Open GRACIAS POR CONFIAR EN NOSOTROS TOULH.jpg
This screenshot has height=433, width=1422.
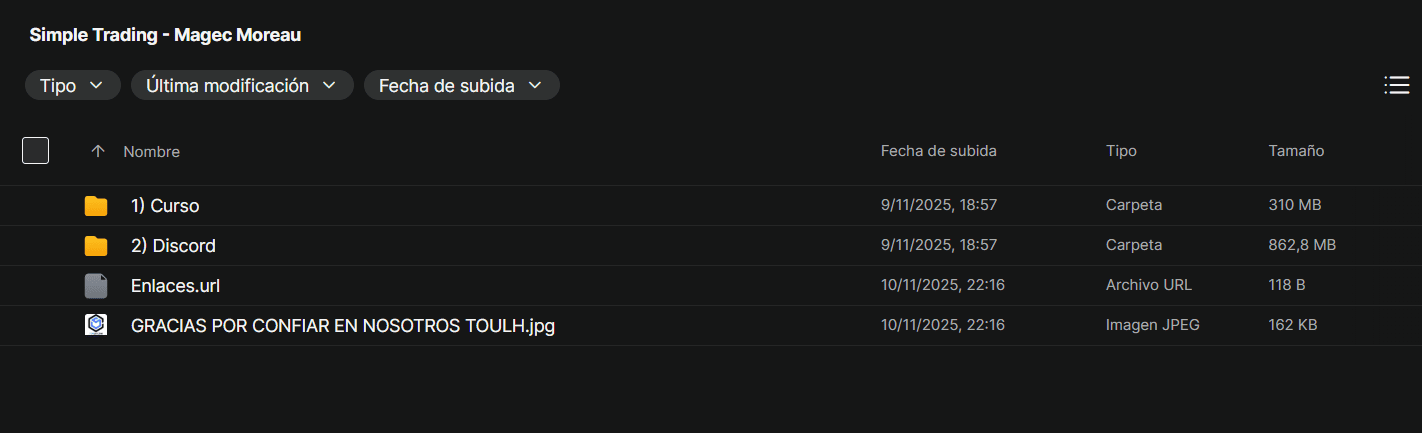click(342, 326)
